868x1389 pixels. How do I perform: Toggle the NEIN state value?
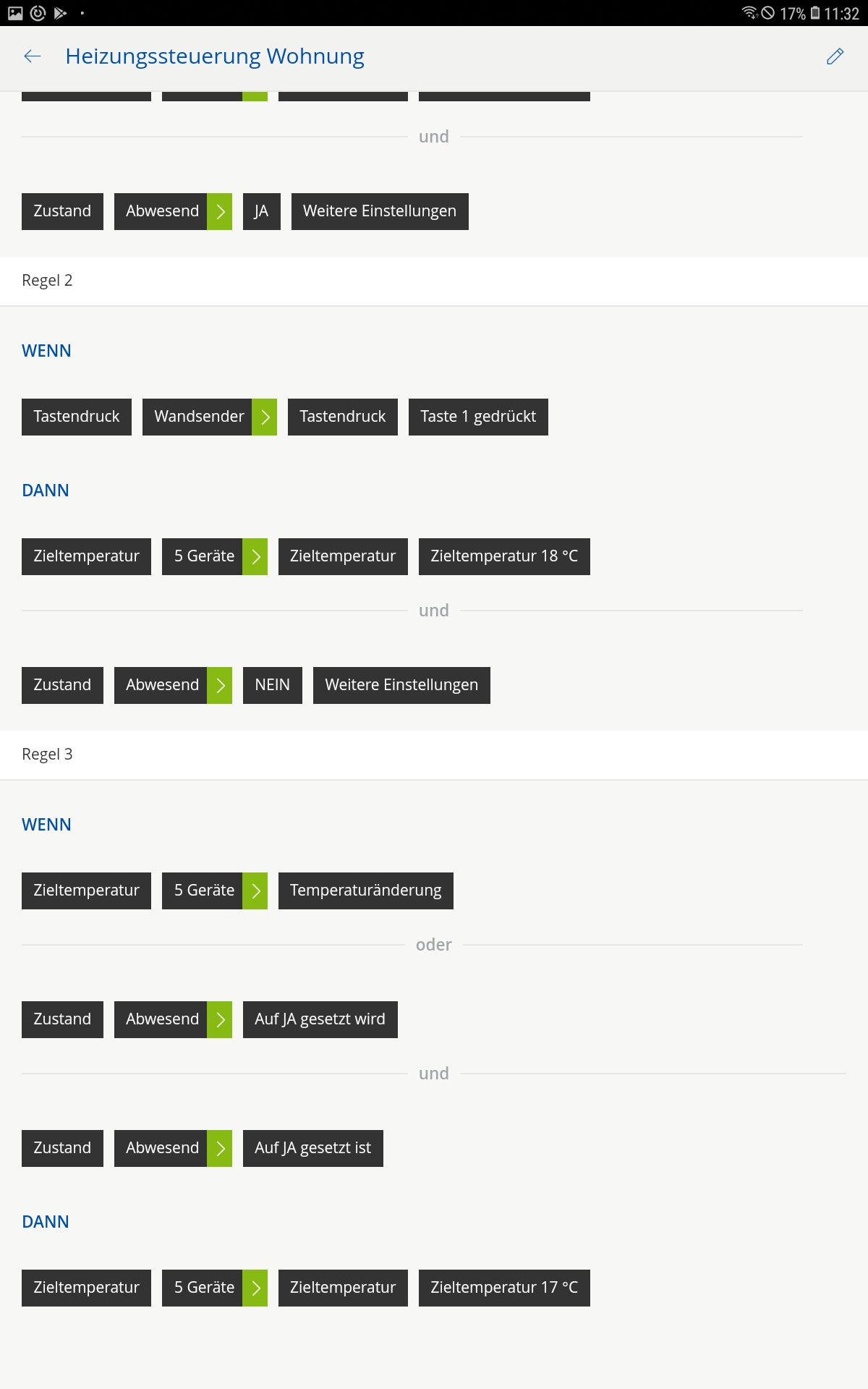(272, 685)
